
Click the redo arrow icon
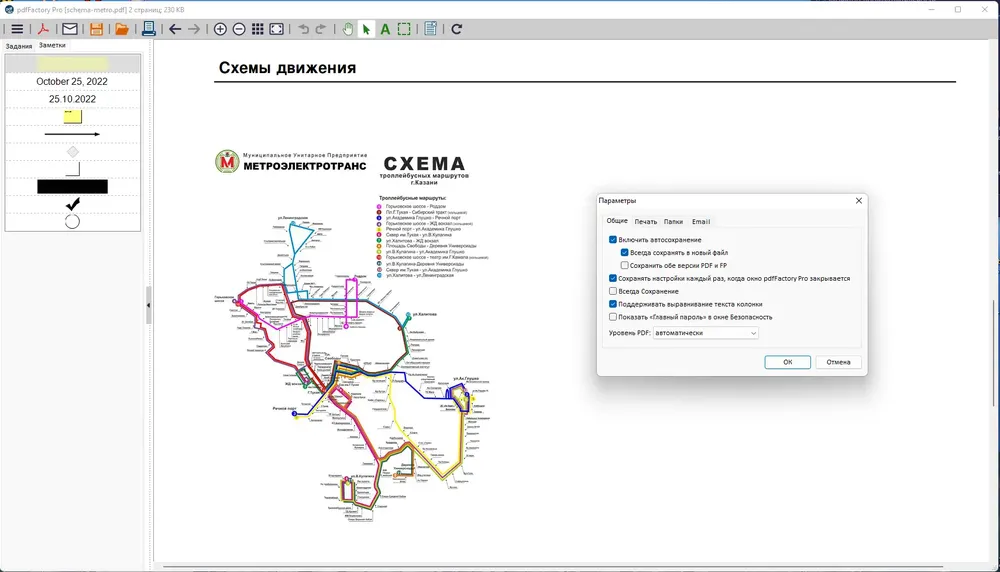click(x=320, y=29)
